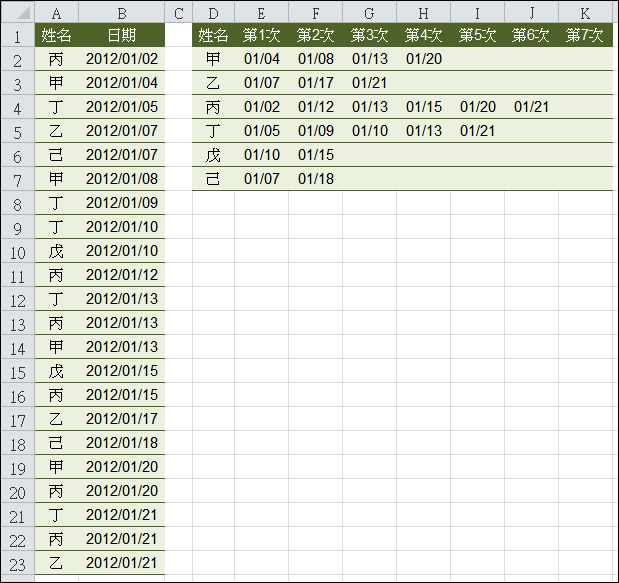Click the 姓名 header in cell D1
This screenshot has width=619, height=583.
pyautogui.click(x=213, y=35)
